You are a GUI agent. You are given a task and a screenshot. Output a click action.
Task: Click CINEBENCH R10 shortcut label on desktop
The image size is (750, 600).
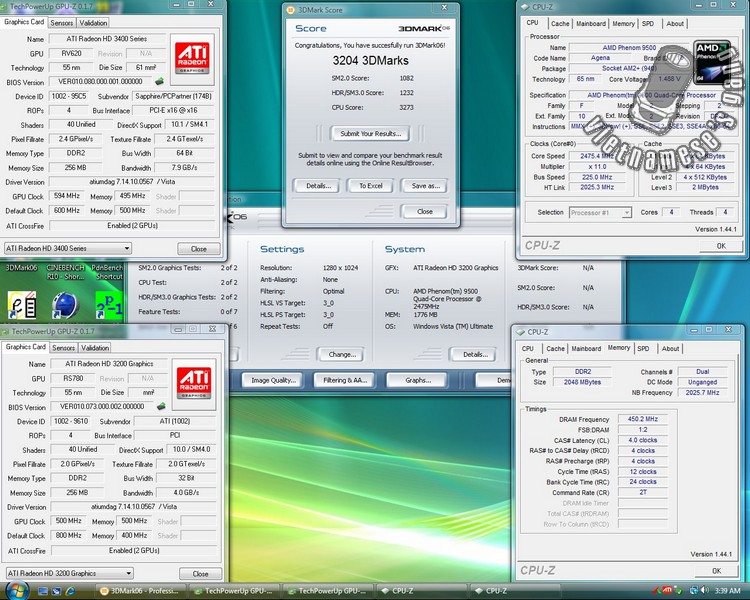(x=66, y=272)
